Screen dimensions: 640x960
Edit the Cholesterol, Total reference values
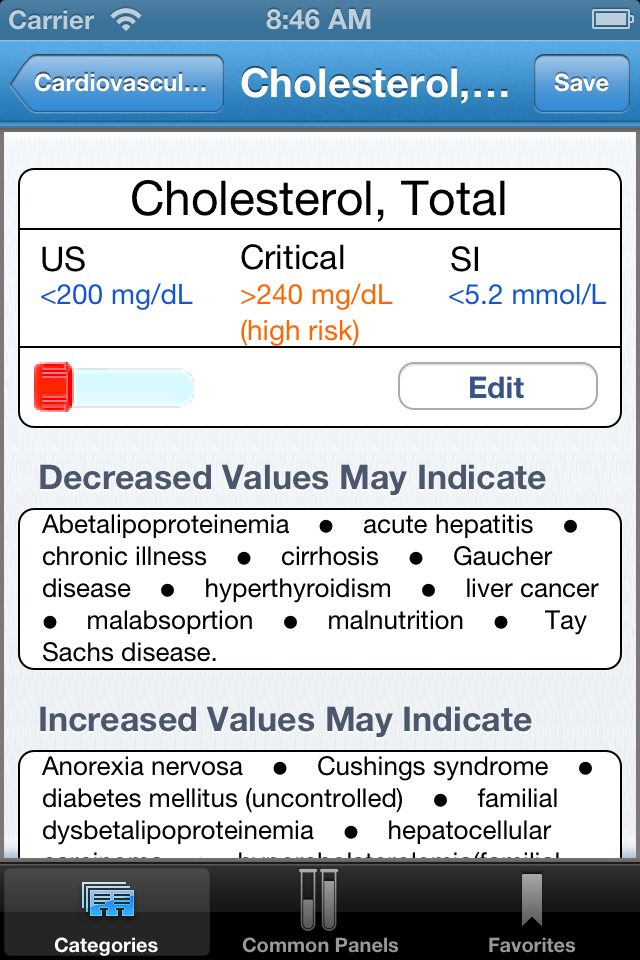(x=497, y=387)
